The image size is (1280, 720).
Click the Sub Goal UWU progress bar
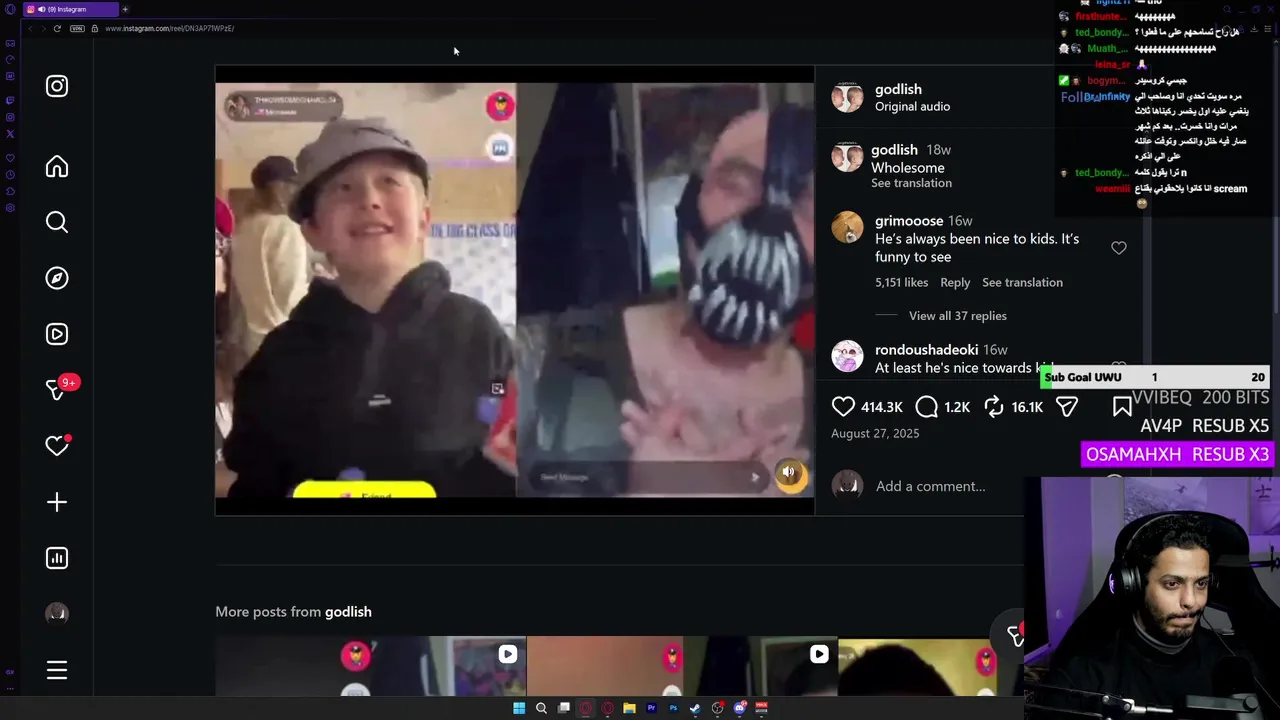[1155, 377]
